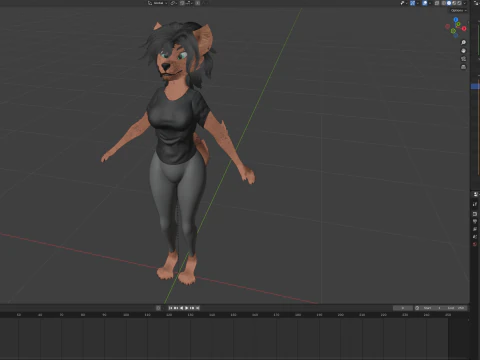Viewport: 480px width, 360px height.
Task: Toggle X-ray view mode
Action: [x=437, y=3]
